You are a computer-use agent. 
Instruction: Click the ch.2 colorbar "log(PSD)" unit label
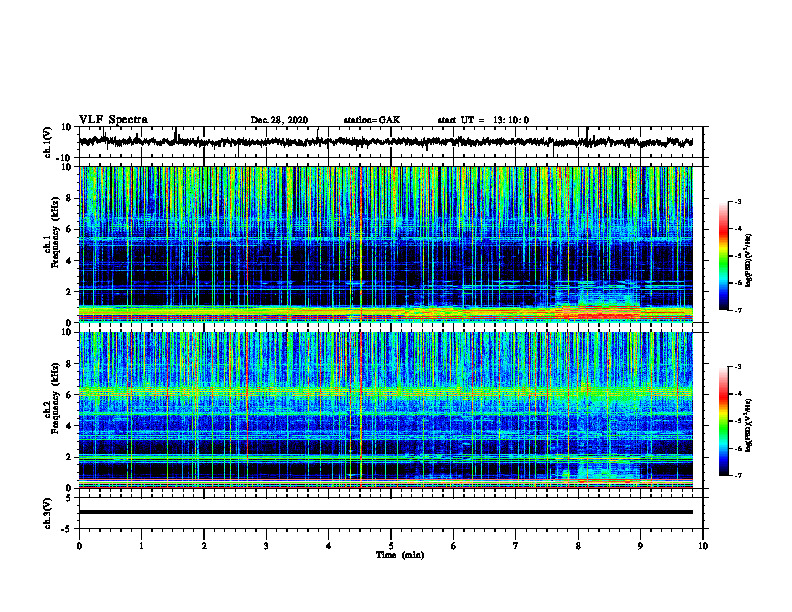(749, 425)
